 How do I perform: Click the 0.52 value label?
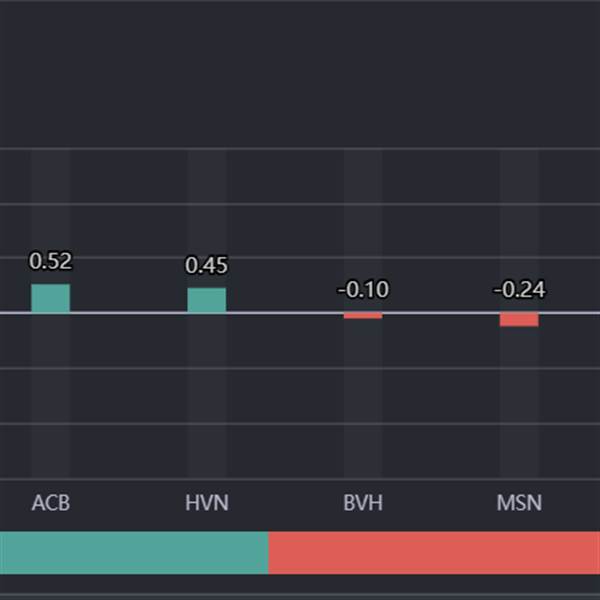[x=51, y=261]
